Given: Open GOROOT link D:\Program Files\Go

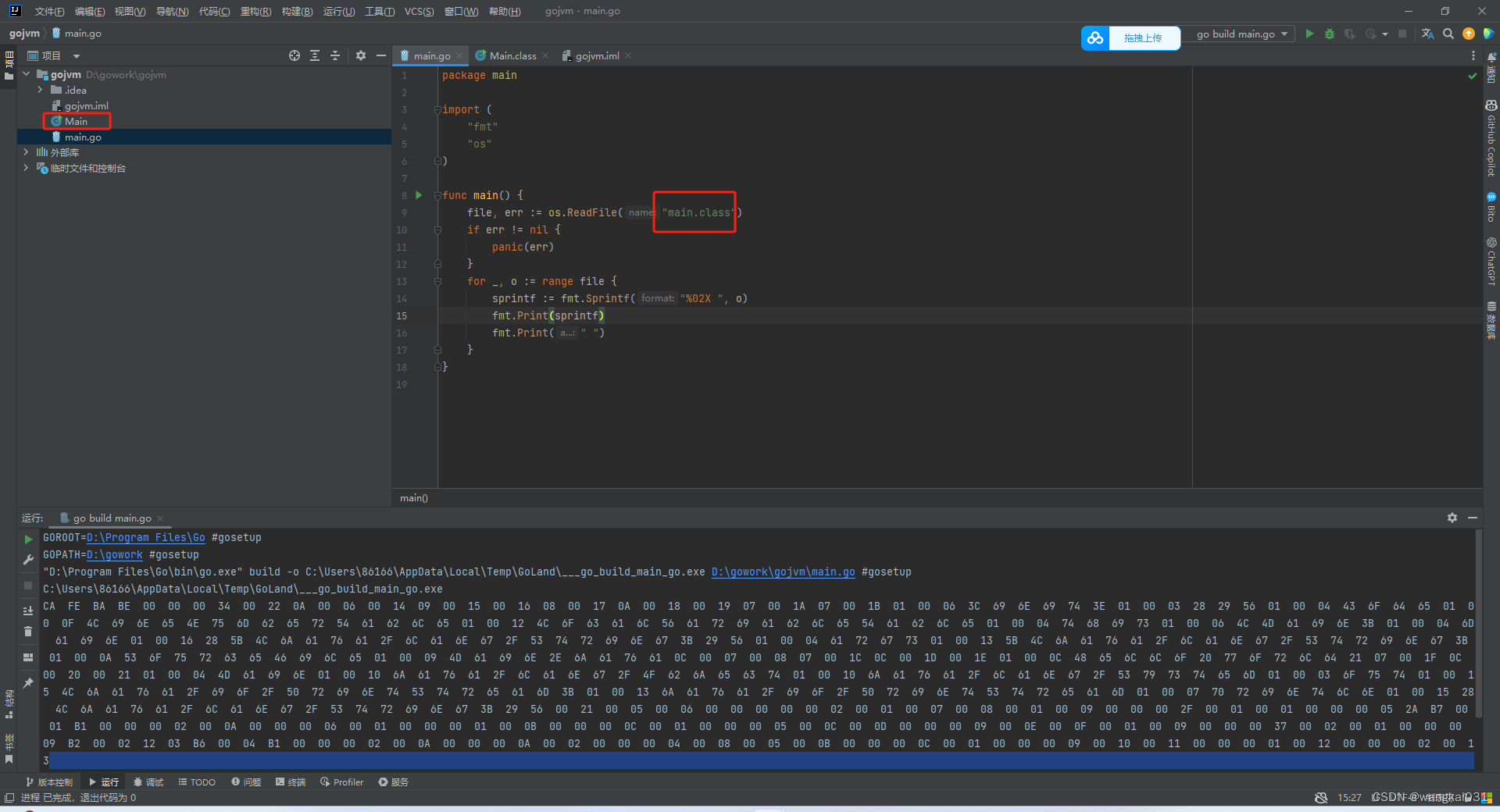Looking at the screenshot, I should click(x=146, y=537).
